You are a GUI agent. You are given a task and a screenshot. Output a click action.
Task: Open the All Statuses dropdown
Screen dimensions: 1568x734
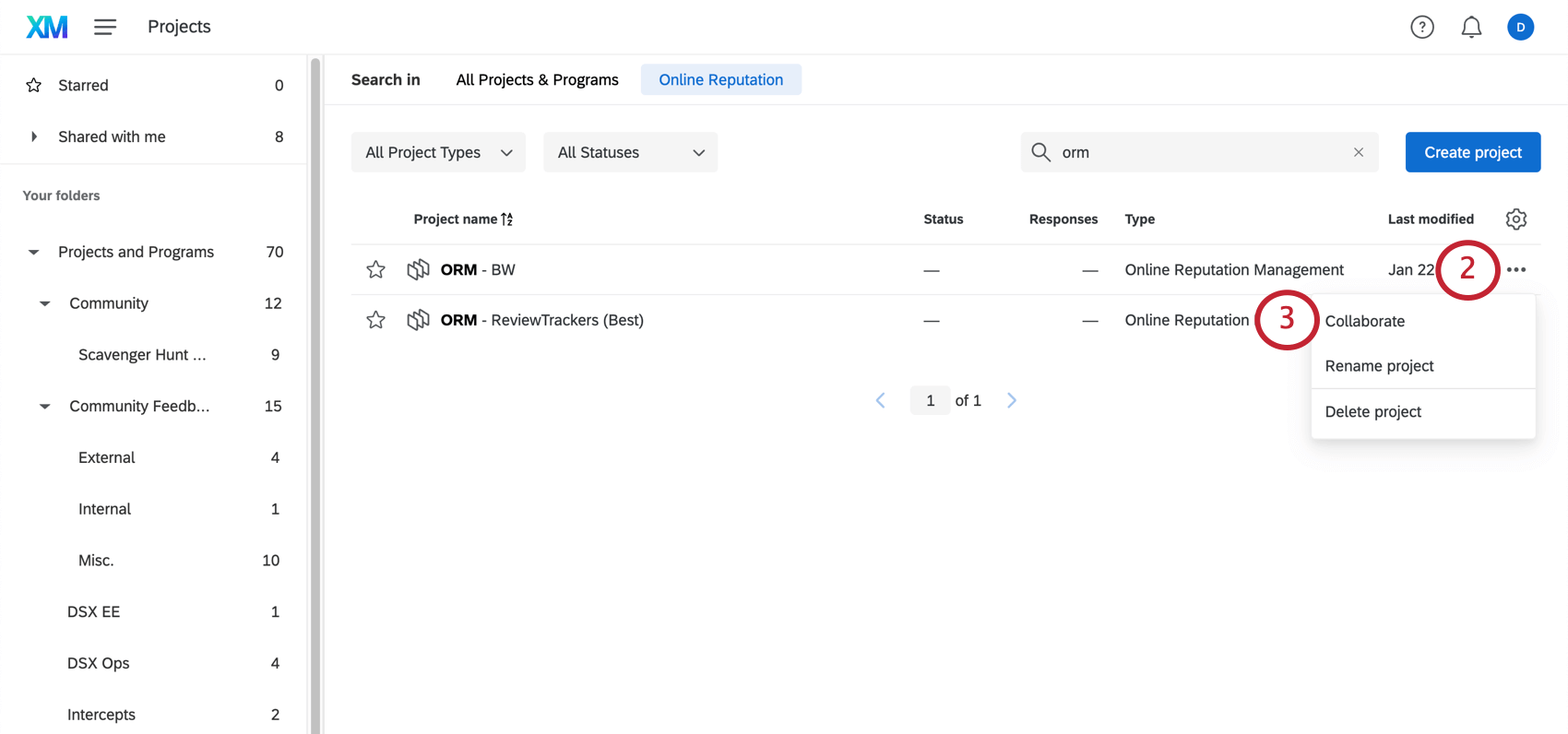pyautogui.click(x=630, y=152)
